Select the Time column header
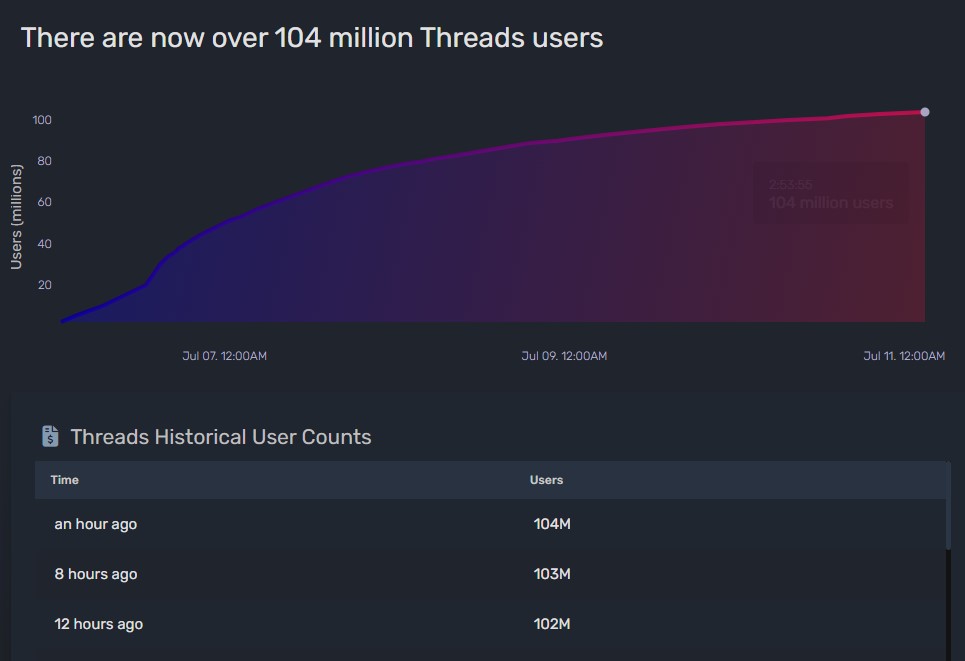 pyautogui.click(x=65, y=479)
